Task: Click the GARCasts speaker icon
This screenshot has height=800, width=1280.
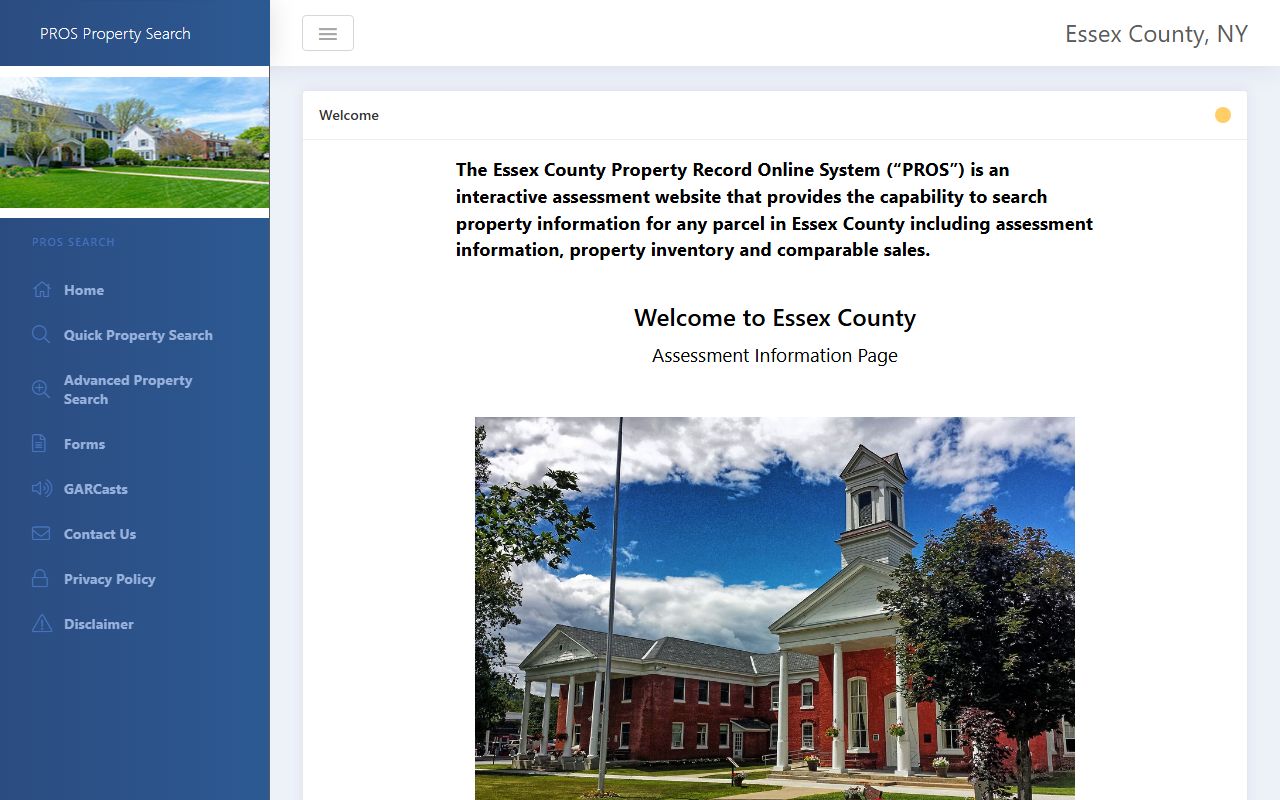Action: pos(41,489)
